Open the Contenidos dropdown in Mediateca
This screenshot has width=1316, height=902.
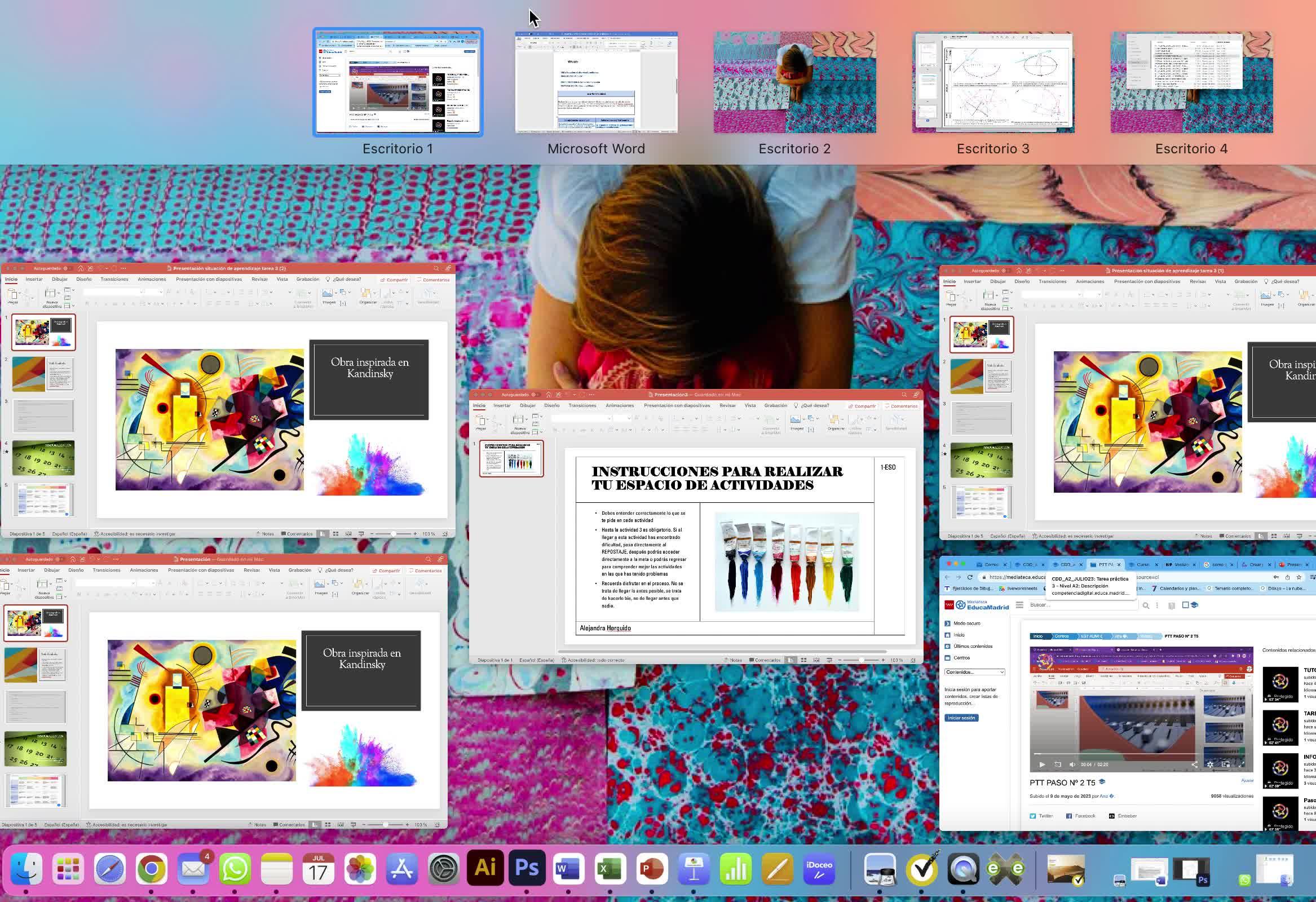click(974, 672)
